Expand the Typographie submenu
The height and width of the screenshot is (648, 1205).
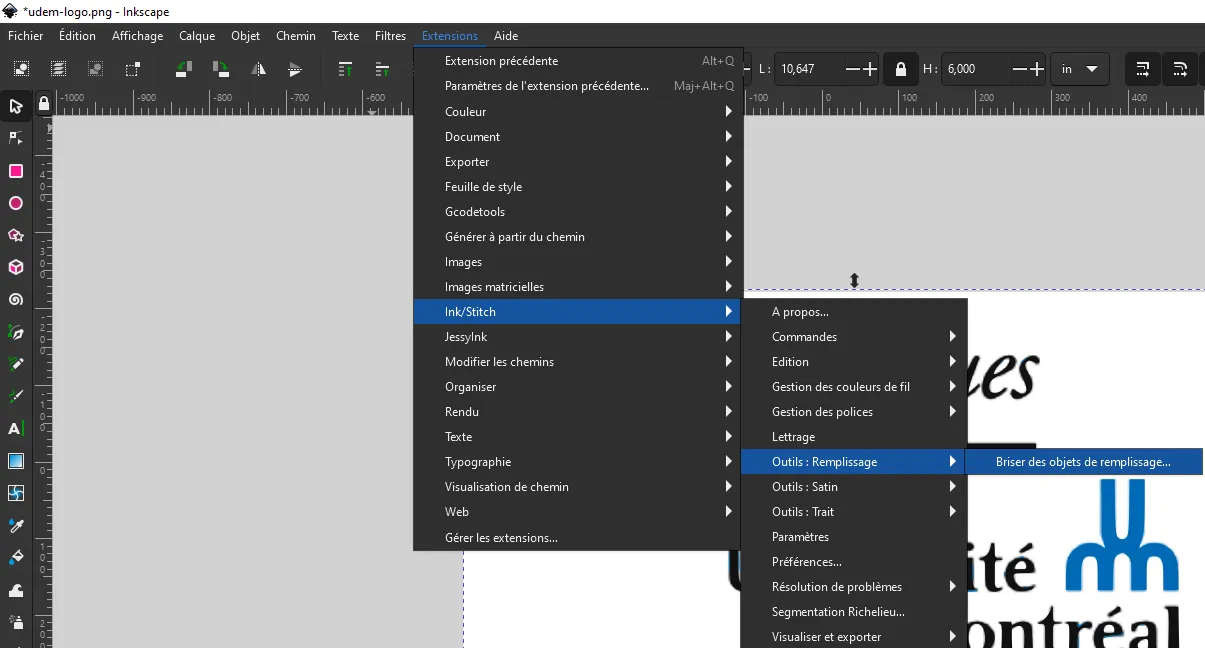pyautogui.click(x=577, y=462)
